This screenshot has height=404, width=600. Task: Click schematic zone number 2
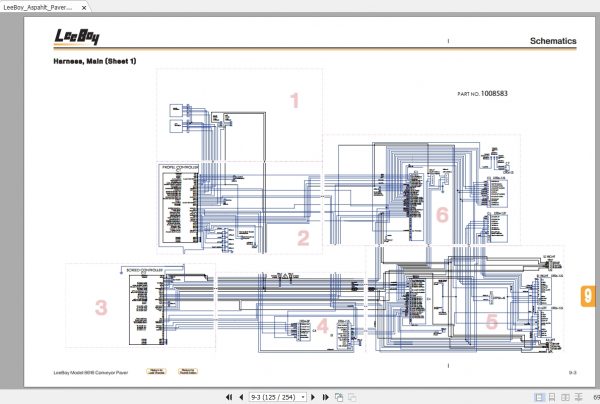pyautogui.click(x=303, y=238)
